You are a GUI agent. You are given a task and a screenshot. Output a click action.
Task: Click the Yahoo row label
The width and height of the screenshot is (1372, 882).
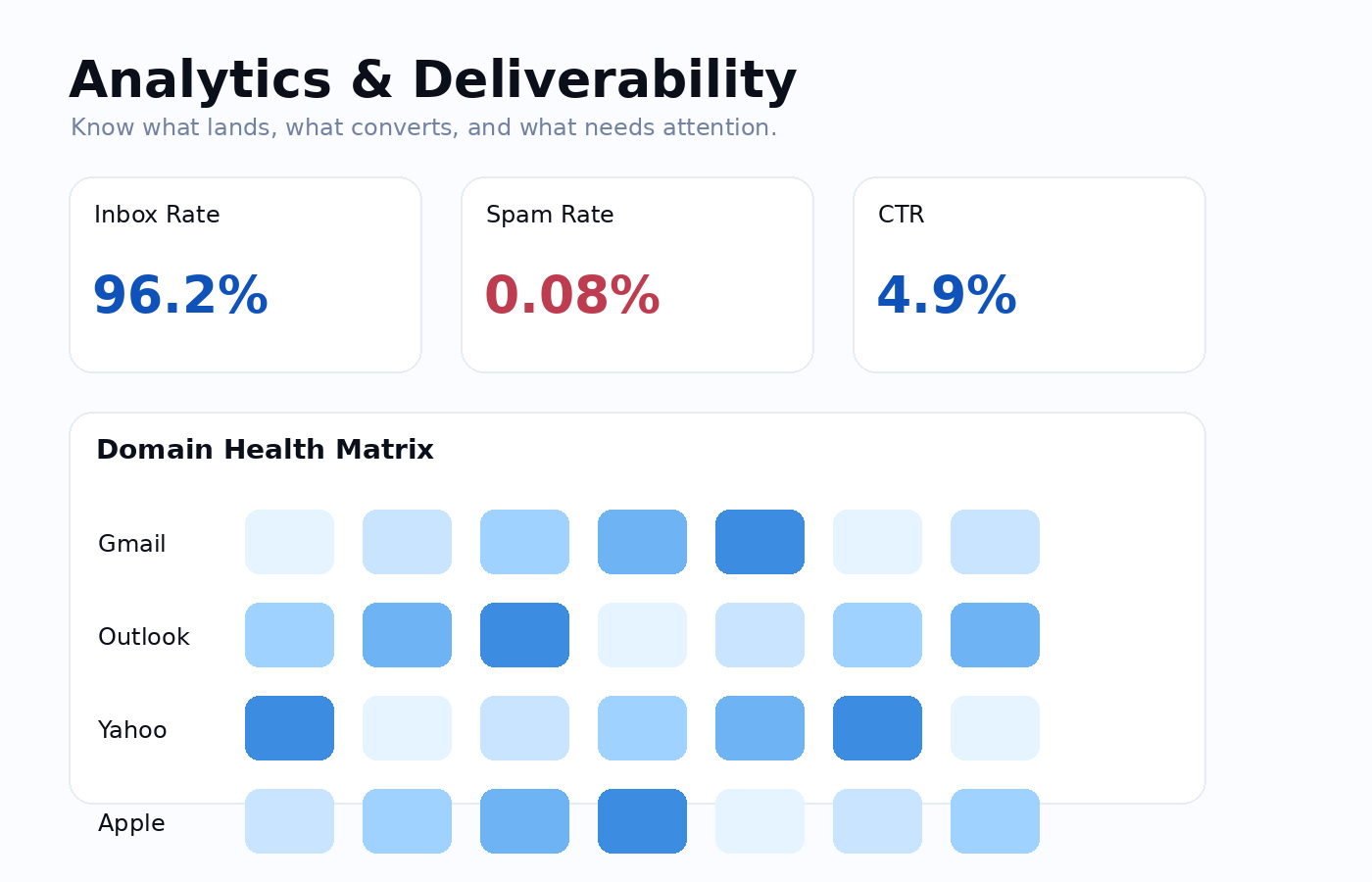pyautogui.click(x=131, y=729)
